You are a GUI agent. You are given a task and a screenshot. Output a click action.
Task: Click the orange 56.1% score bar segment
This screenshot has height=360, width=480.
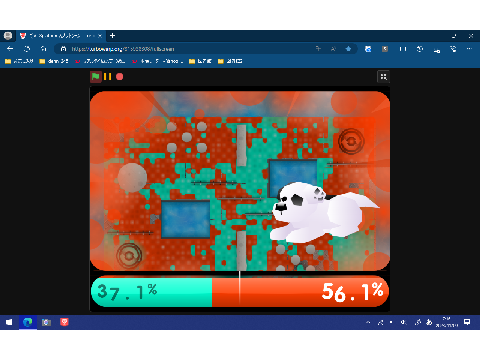pyautogui.click(x=300, y=292)
